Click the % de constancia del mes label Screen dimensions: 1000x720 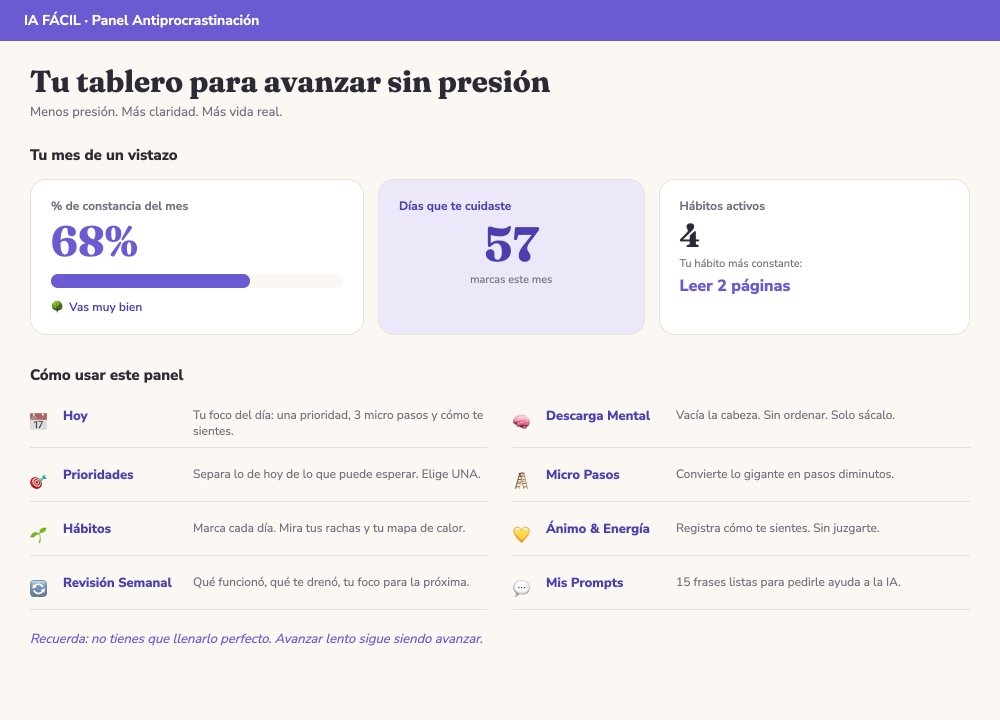coord(120,206)
